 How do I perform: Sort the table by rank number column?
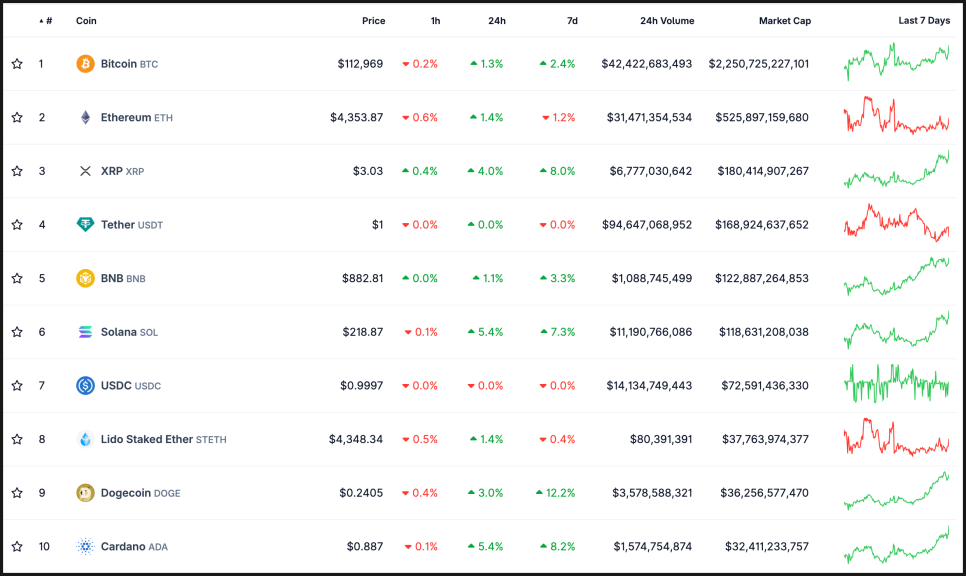(46, 20)
